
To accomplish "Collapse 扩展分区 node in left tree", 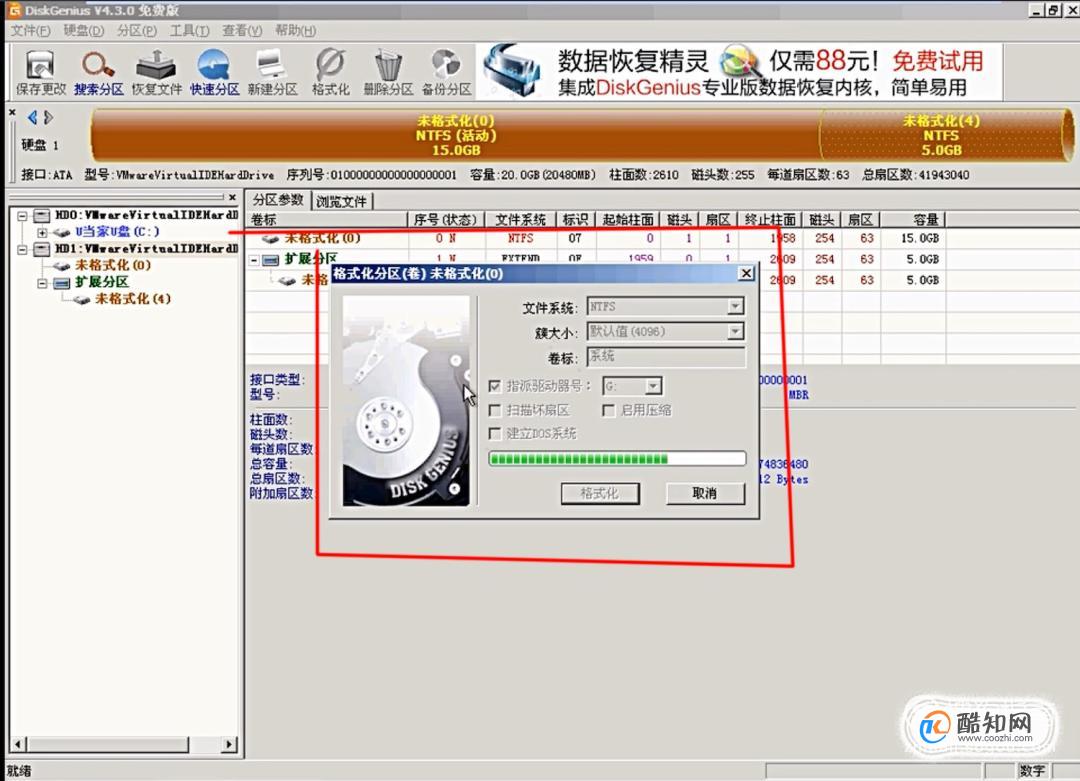I will click(x=43, y=282).
